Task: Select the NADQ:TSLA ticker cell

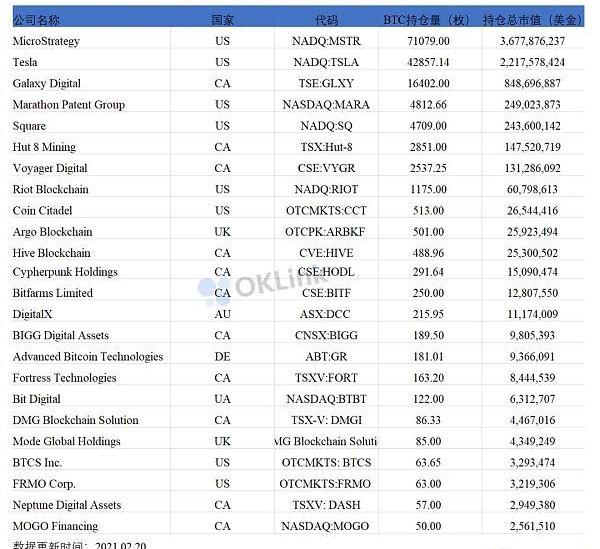Action: coord(326,62)
